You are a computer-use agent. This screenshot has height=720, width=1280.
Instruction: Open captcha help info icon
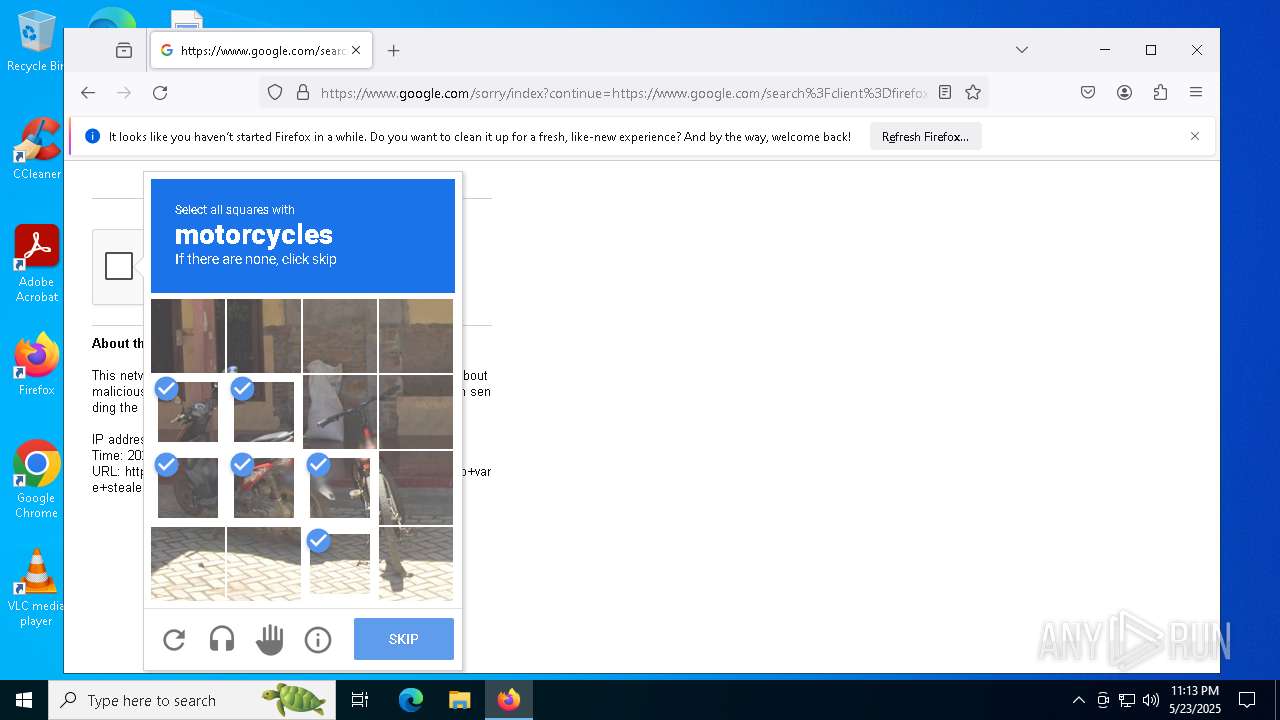coord(318,639)
